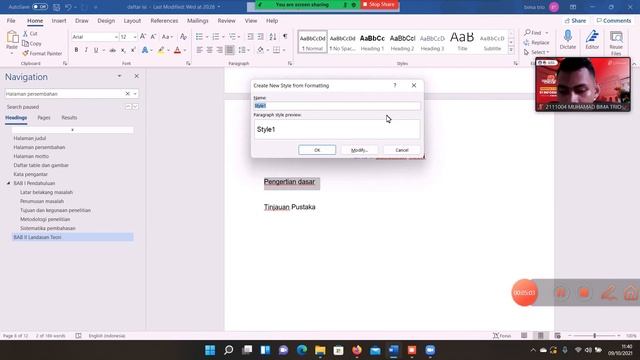Open the File menu
This screenshot has height=360, width=640.
click(11, 20)
